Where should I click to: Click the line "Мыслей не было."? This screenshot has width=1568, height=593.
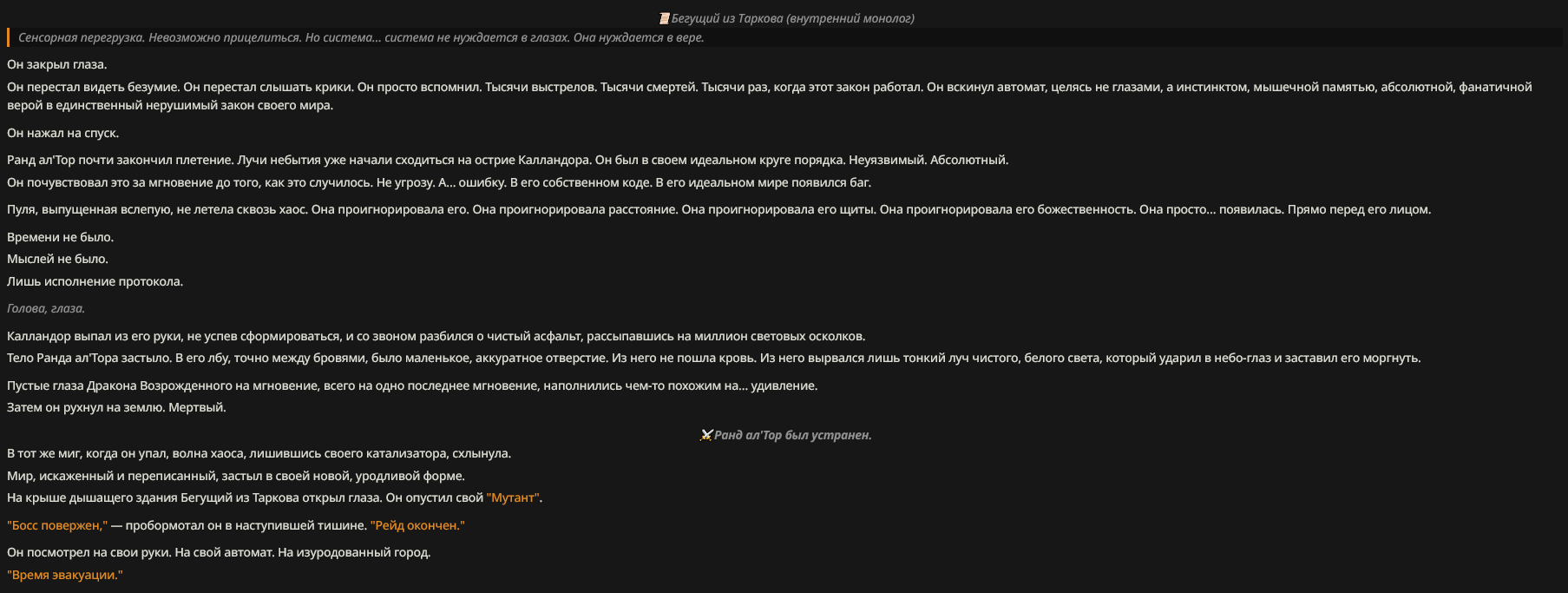[x=57, y=259]
